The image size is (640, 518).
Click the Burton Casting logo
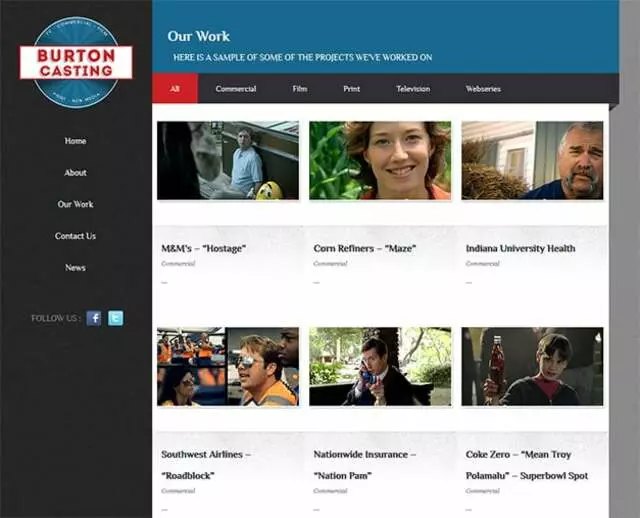coord(76,62)
